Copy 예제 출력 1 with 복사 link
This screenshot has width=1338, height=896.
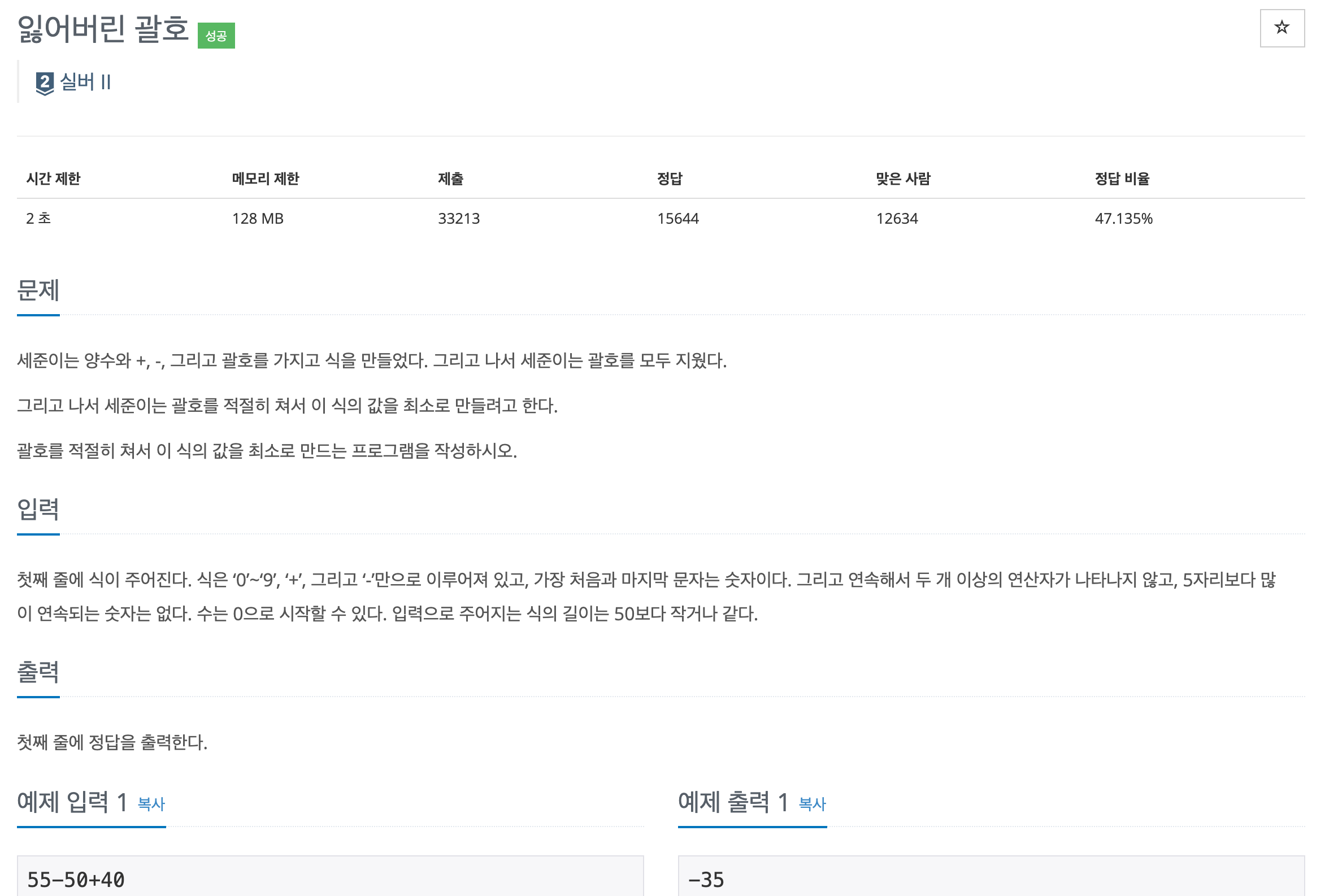811,804
